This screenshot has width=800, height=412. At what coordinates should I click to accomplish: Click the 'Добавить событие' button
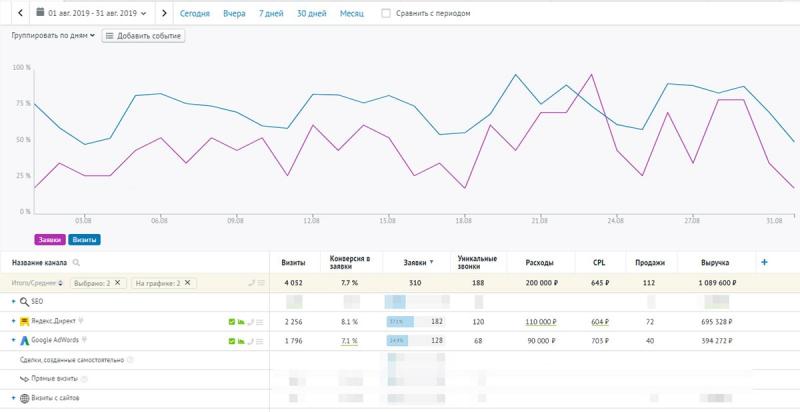pos(143,36)
